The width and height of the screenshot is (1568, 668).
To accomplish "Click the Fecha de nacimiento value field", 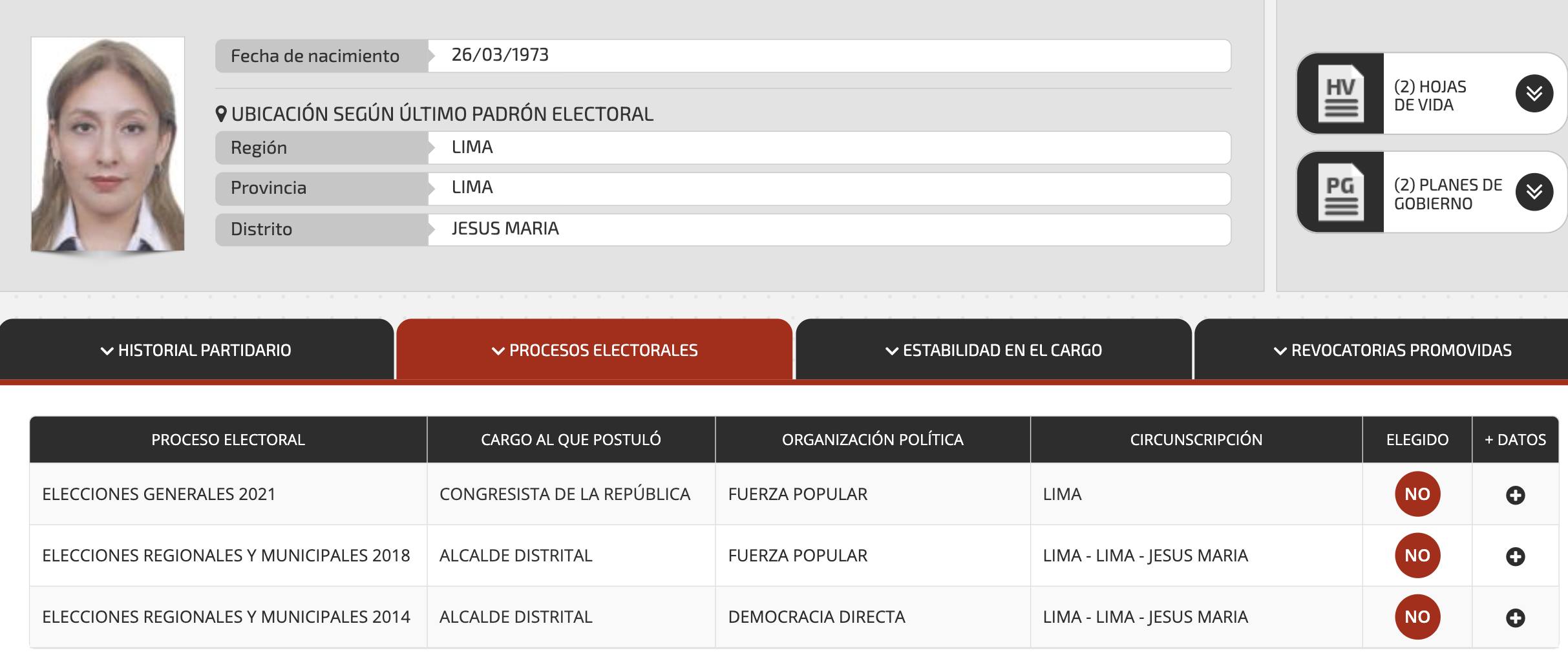I will 829,56.
